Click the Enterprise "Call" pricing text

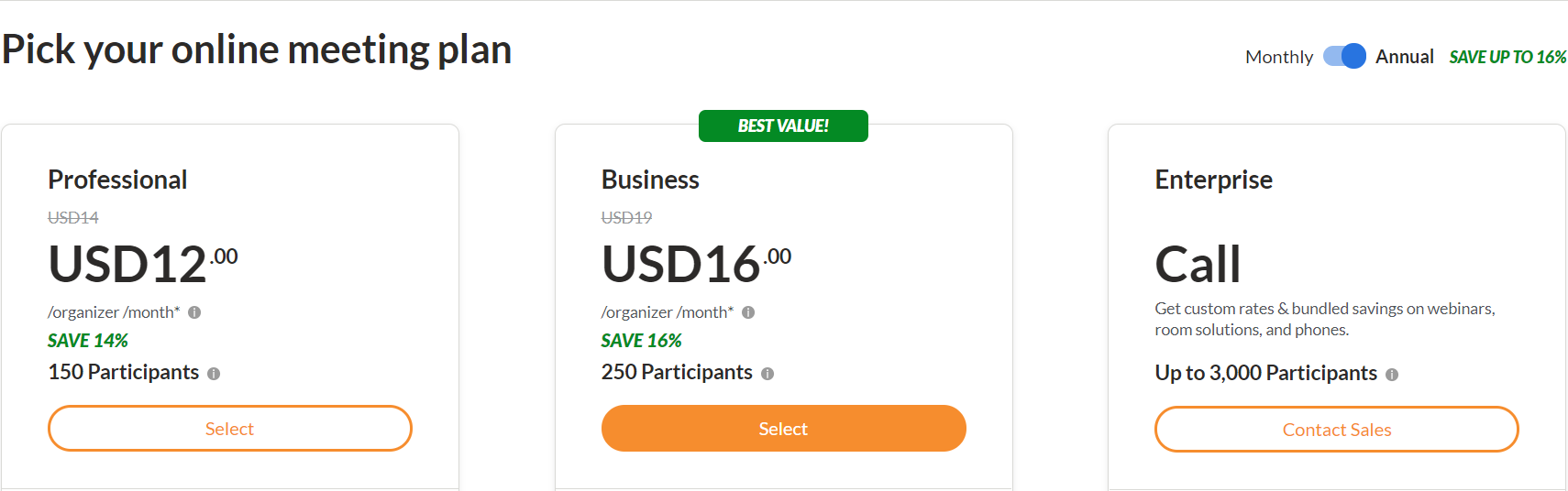click(1198, 264)
